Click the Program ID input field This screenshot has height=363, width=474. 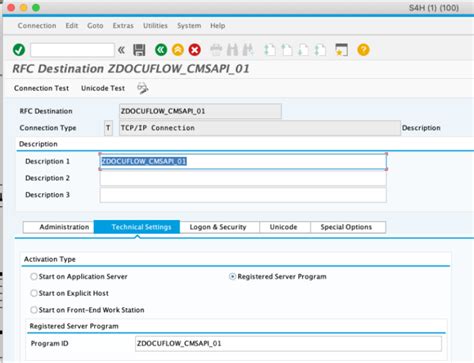pos(288,344)
